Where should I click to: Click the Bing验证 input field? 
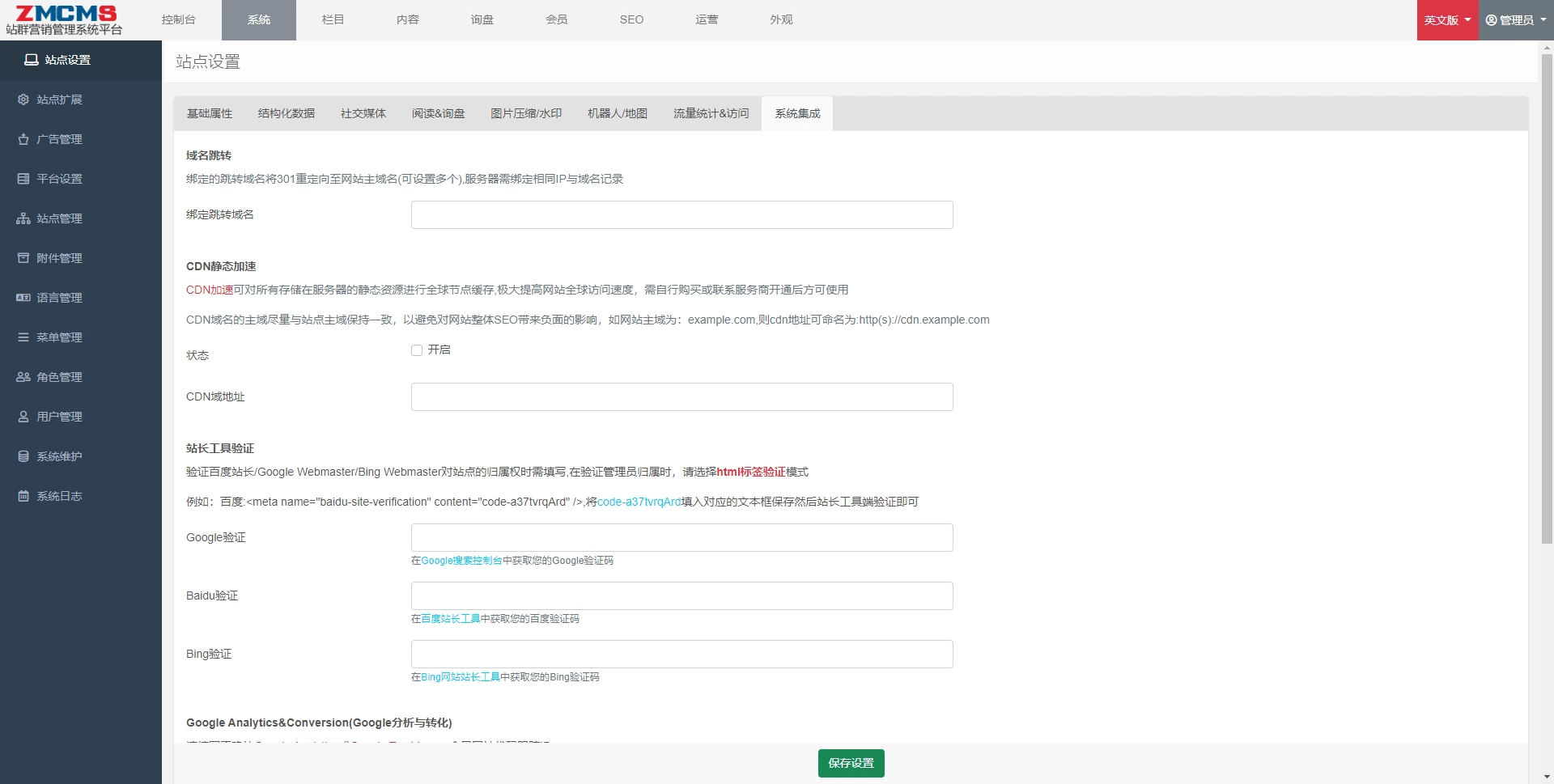pos(682,654)
